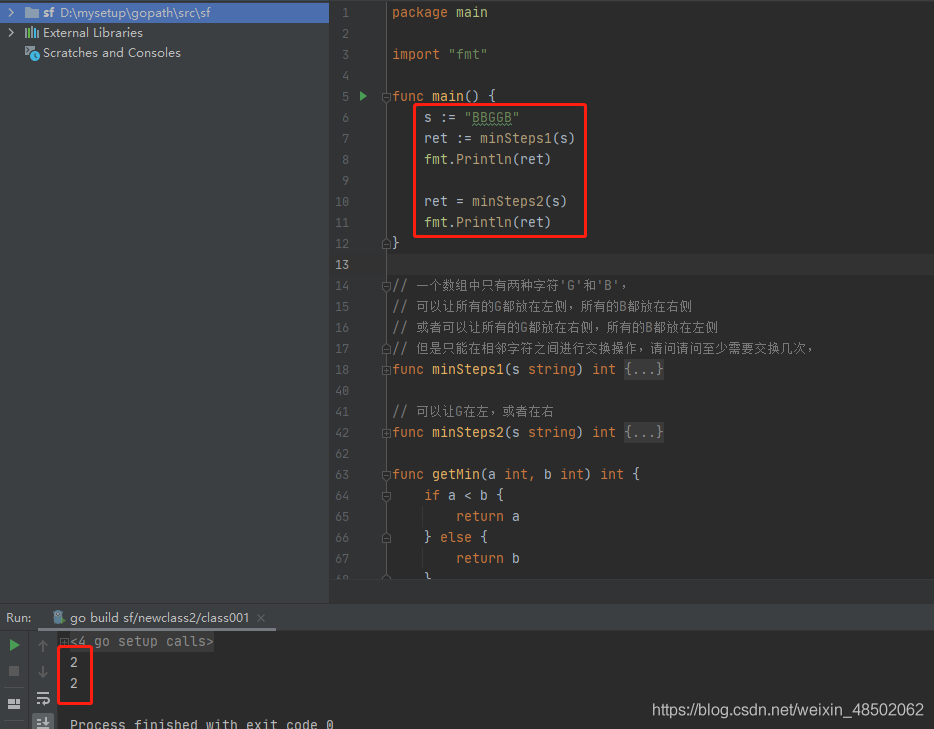This screenshot has height=729, width=934.
Task: Toggle soft-wrap in the Run console
Action: [x=43, y=698]
